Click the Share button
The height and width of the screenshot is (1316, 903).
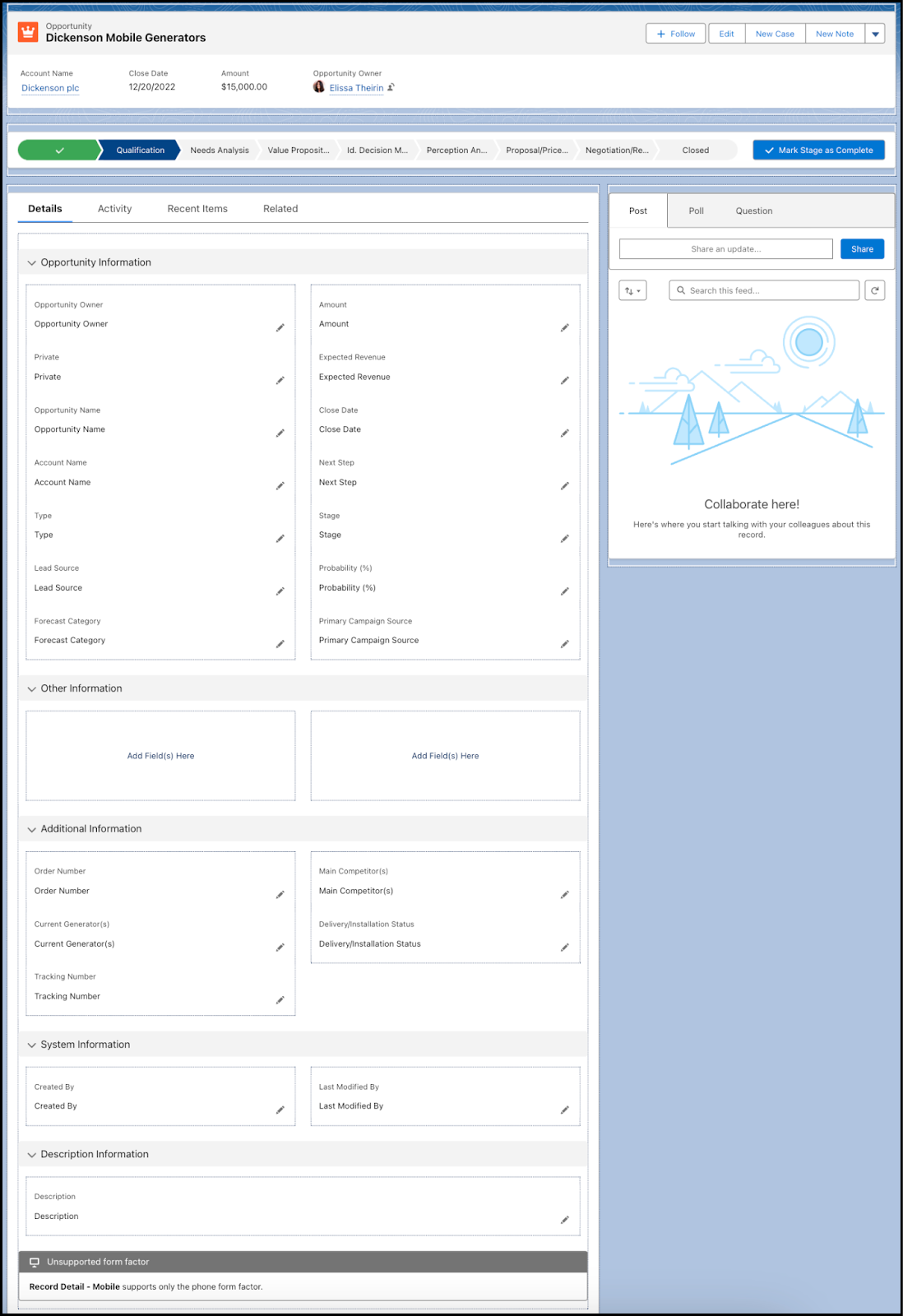(863, 249)
